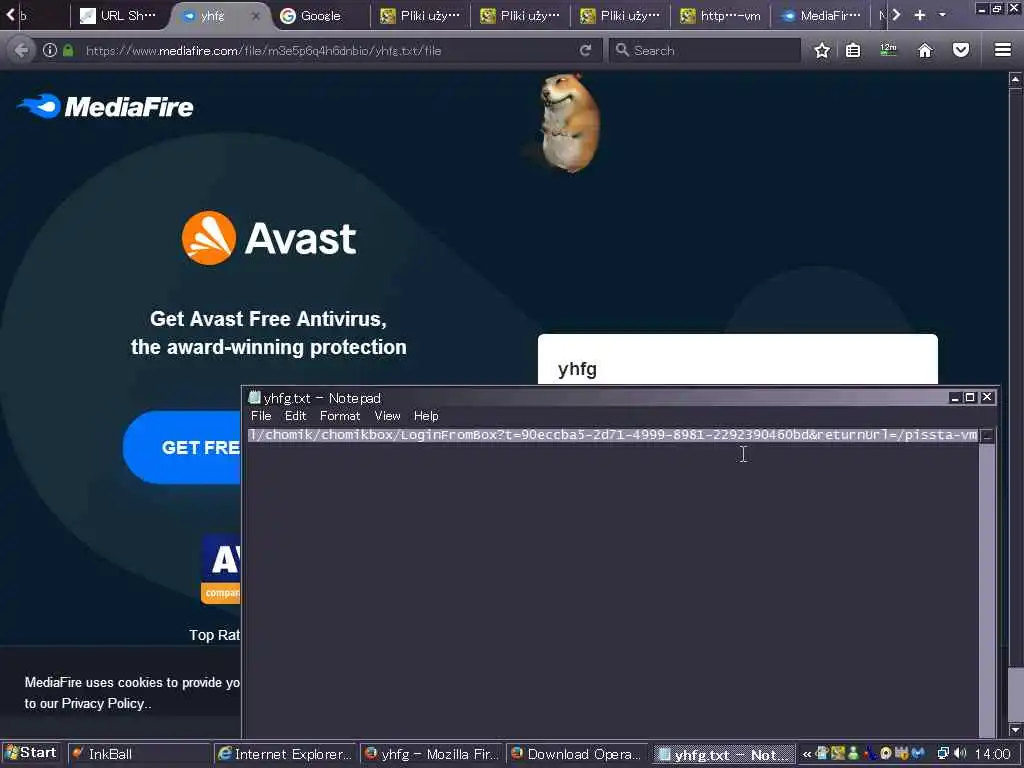The width and height of the screenshot is (1024, 768).
Task: Click the green user messenger tray icon
Action: 853,754
